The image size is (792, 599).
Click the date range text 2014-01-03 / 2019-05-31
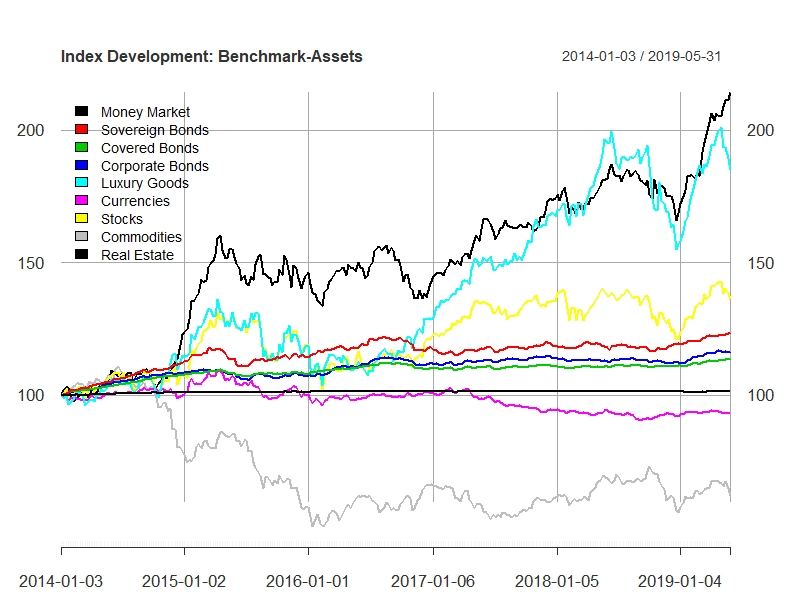click(641, 56)
